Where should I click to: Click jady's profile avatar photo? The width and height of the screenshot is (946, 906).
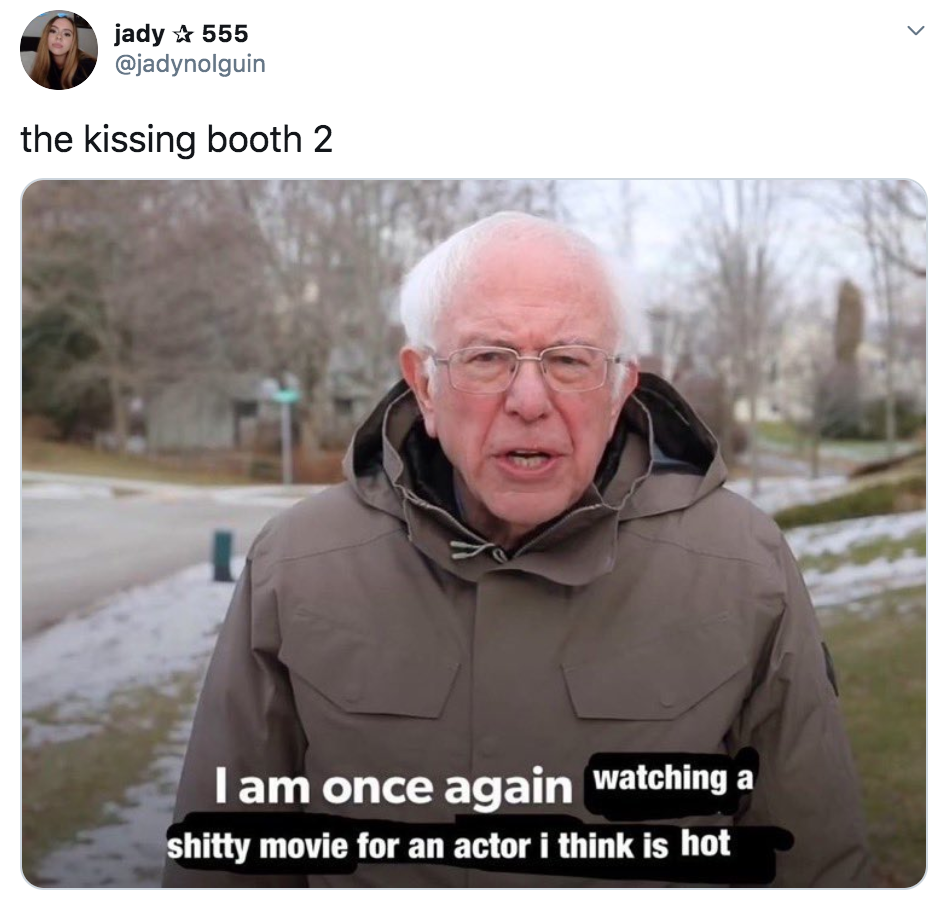pyautogui.click(x=59, y=51)
